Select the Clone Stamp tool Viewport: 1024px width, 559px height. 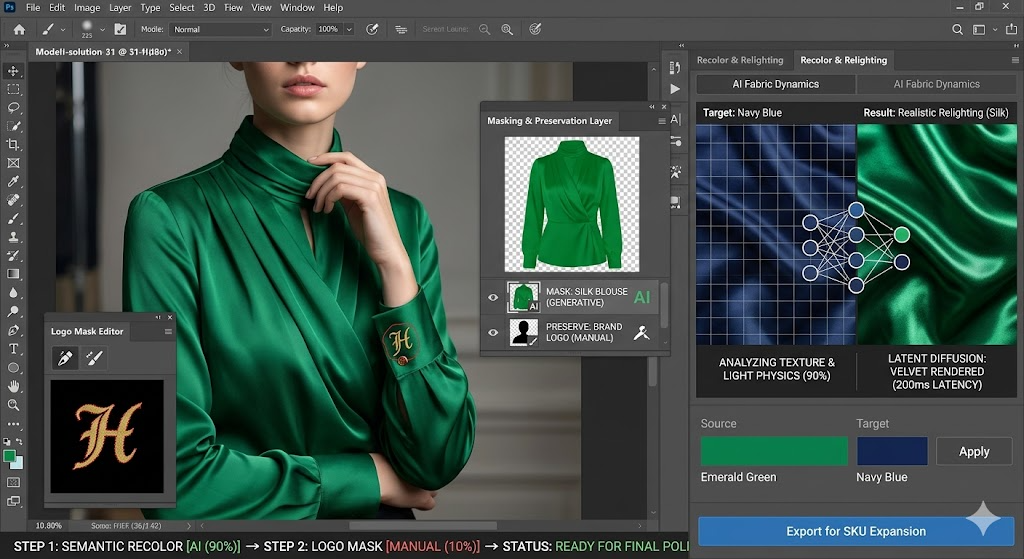(13, 237)
